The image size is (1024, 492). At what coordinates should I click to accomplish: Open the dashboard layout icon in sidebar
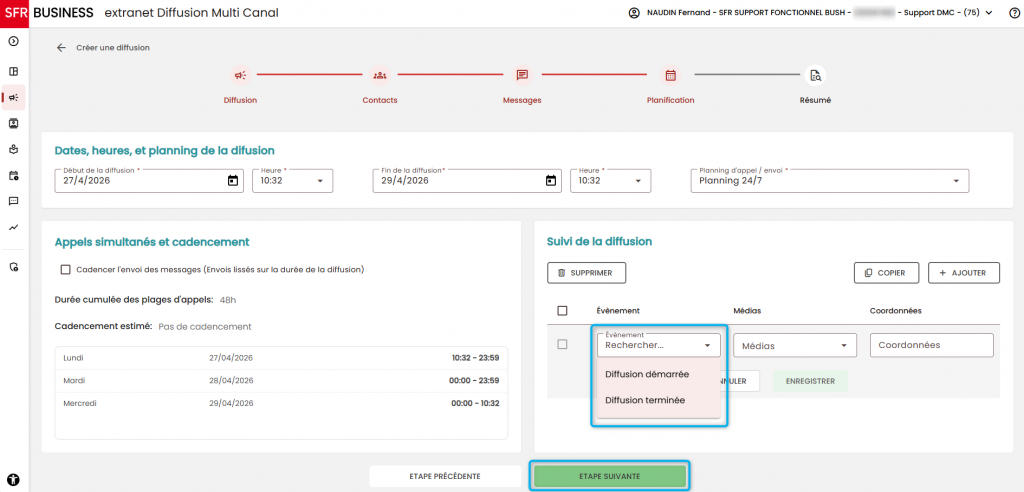[x=14, y=71]
